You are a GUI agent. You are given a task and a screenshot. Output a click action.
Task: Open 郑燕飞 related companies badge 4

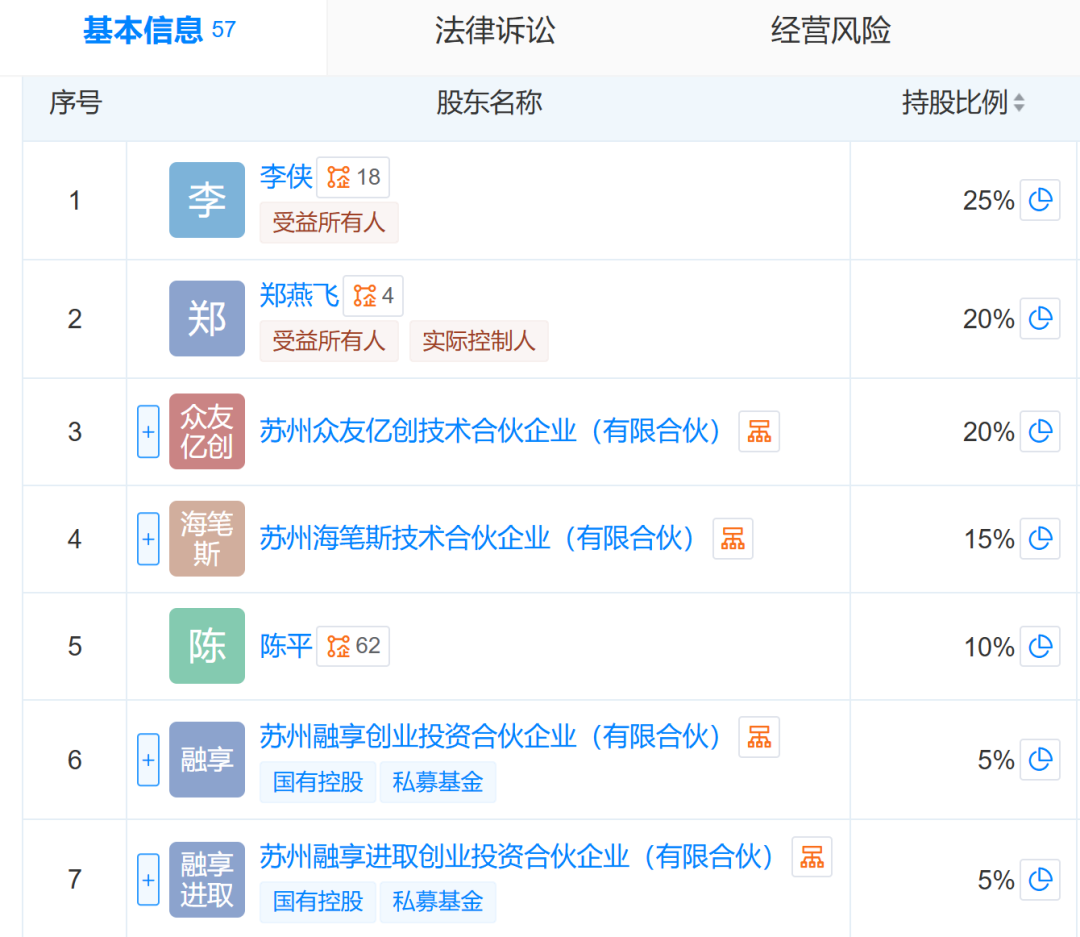point(373,296)
